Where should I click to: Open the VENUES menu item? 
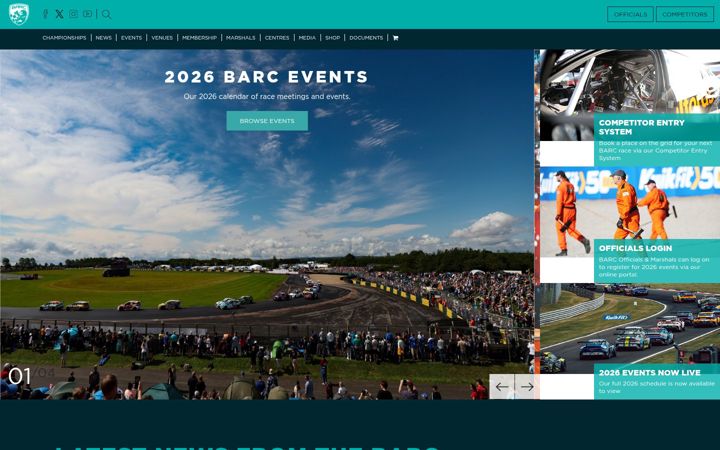162,38
